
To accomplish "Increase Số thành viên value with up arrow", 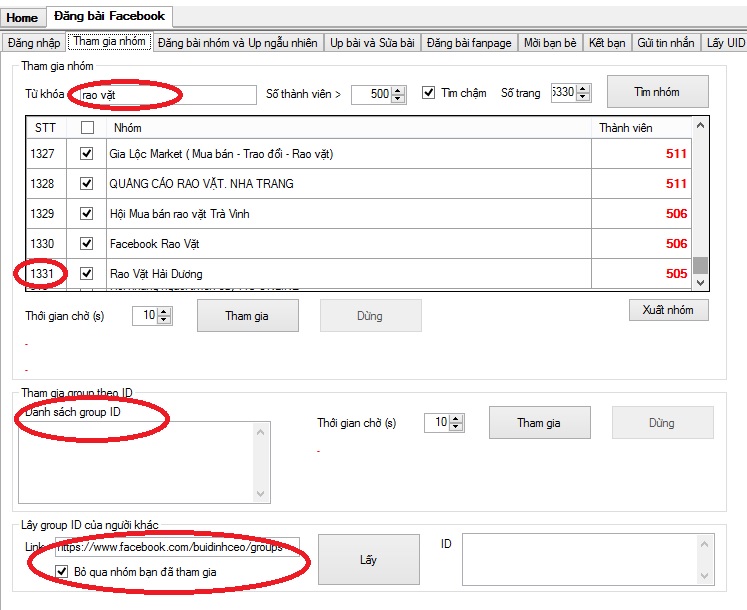I will [x=398, y=90].
